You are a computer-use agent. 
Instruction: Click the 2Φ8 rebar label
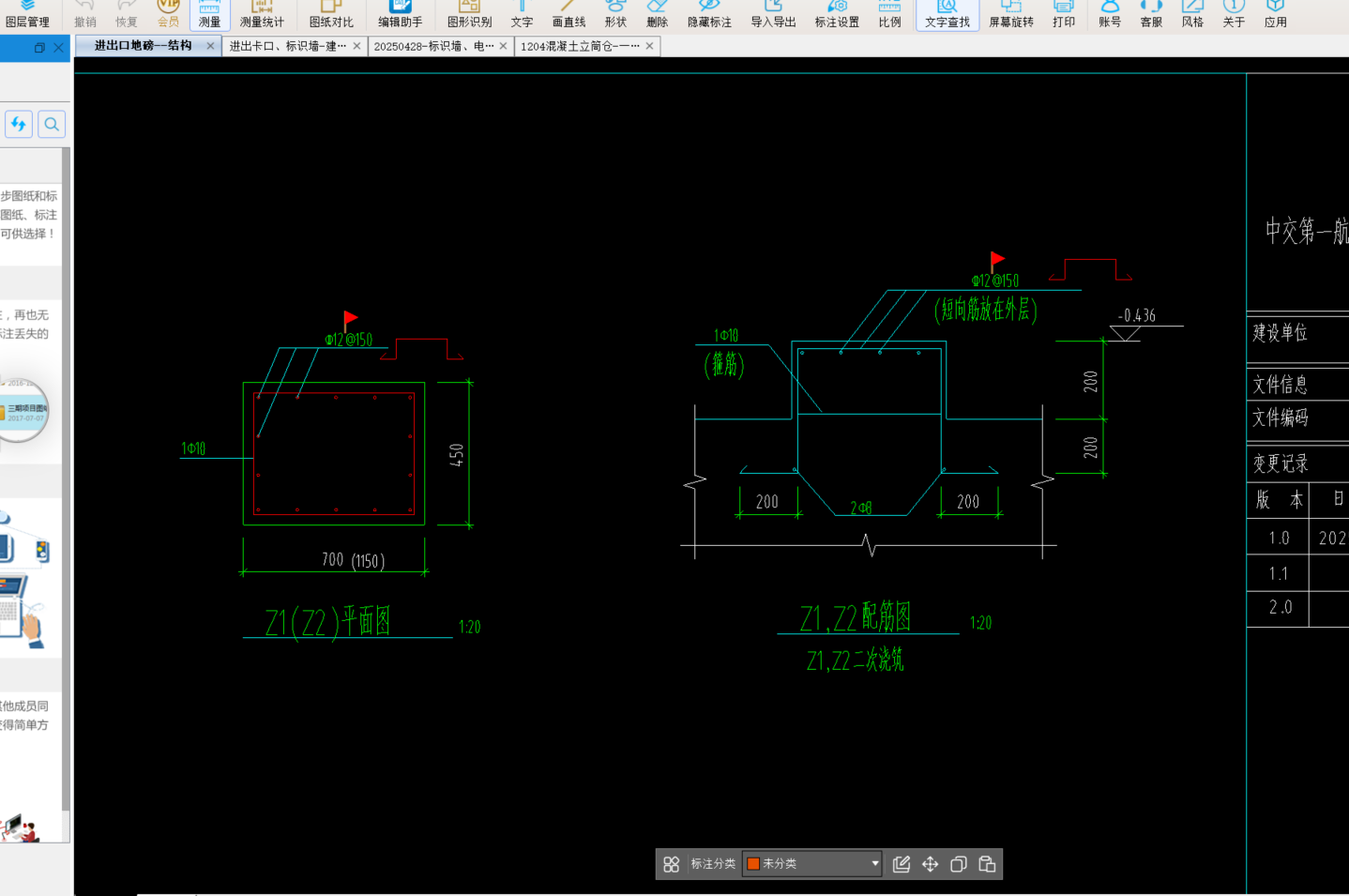click(x=861, y=508)
